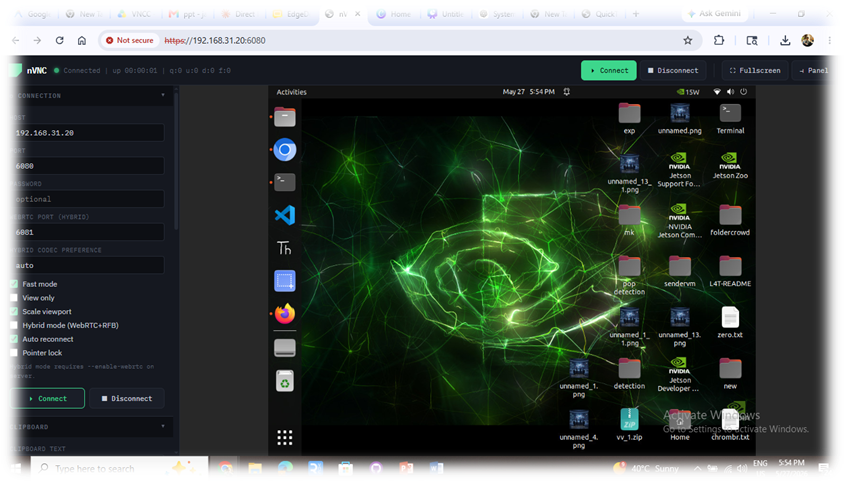The image size is (845, 482).
Task: Click the Host field showing 192.168.31.20
Action: click(88, 133)
